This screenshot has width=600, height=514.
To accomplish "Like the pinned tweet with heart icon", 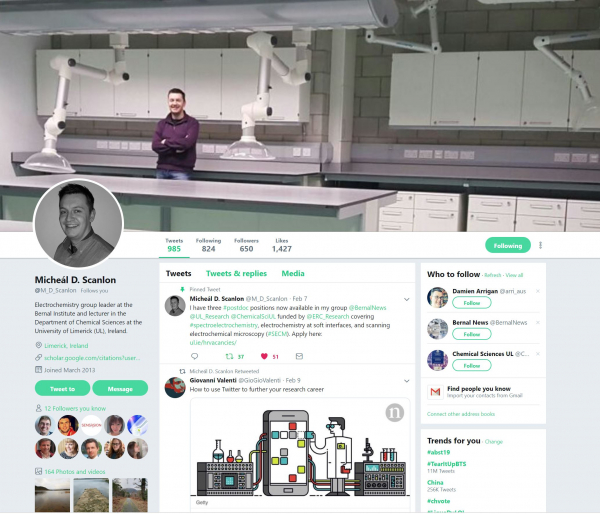I will 264,356.
